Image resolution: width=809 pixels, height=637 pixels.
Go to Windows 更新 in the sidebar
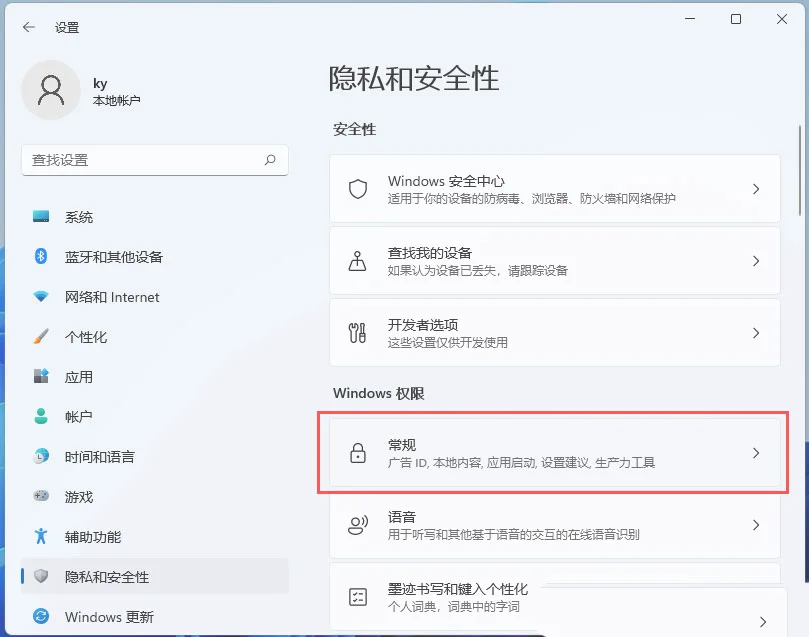tap(107, 617)
